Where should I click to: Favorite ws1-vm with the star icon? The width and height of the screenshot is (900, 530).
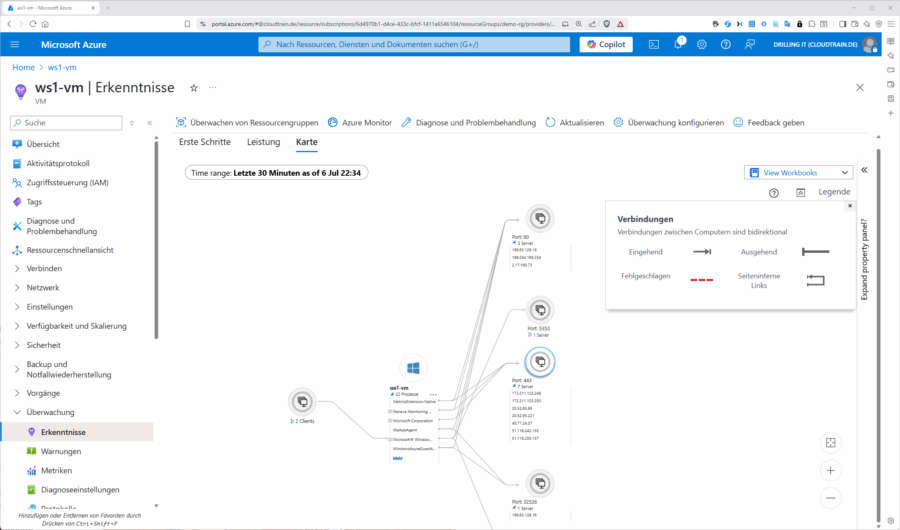tap(194, 88)
